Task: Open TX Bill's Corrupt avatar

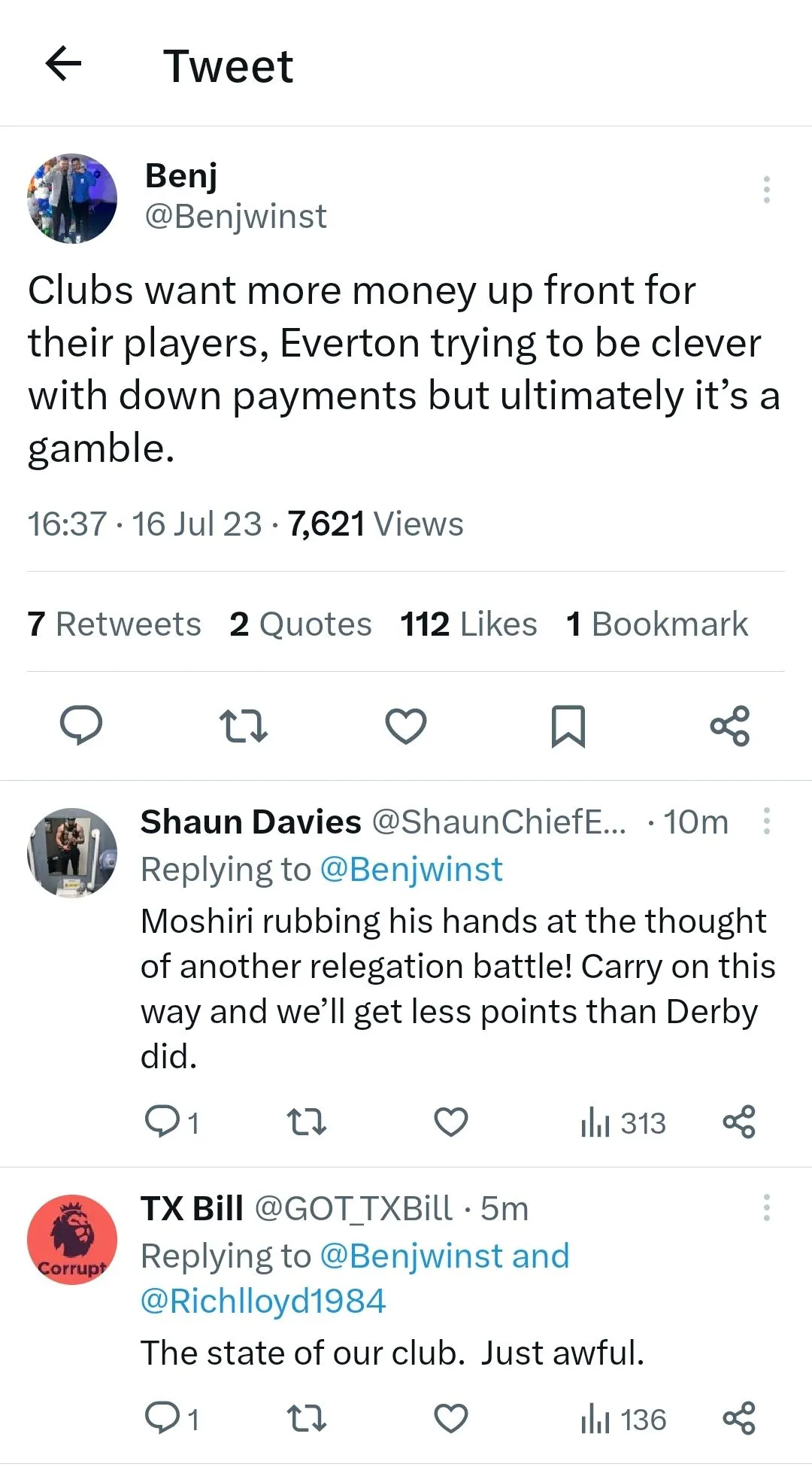Action: coord(72,1239)
